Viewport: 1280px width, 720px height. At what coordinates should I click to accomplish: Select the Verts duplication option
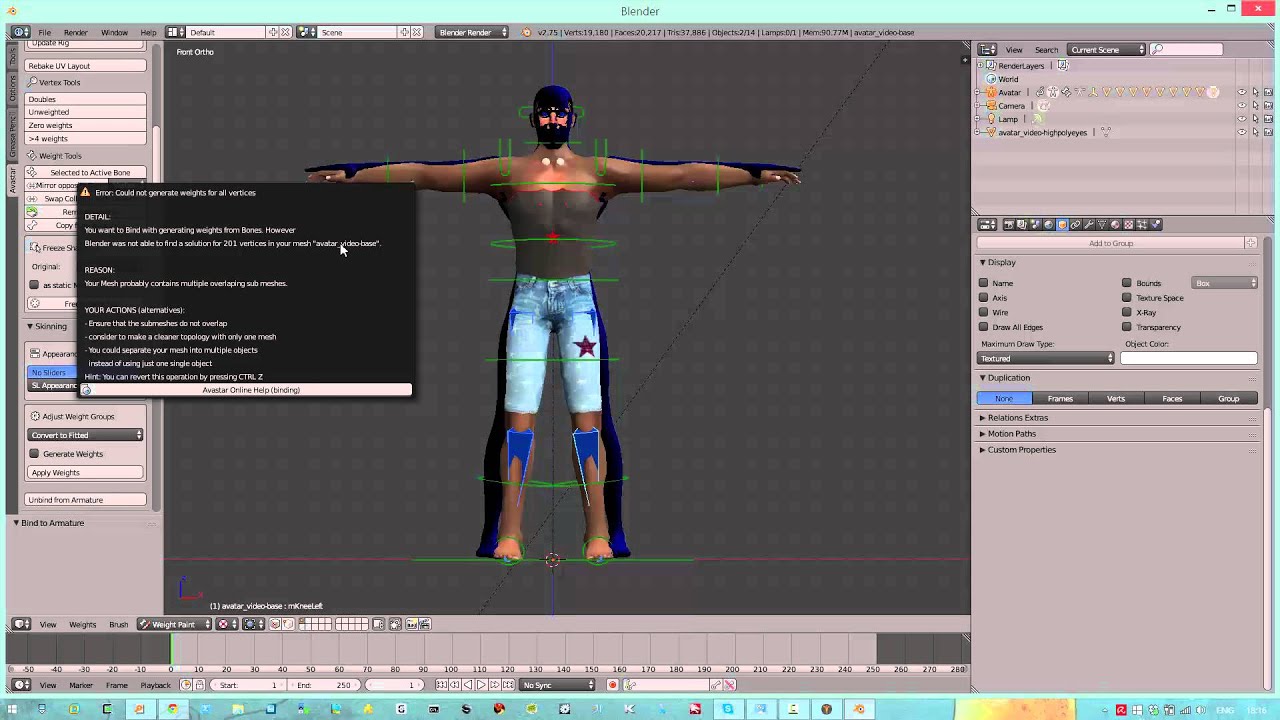click(1116, 399)
